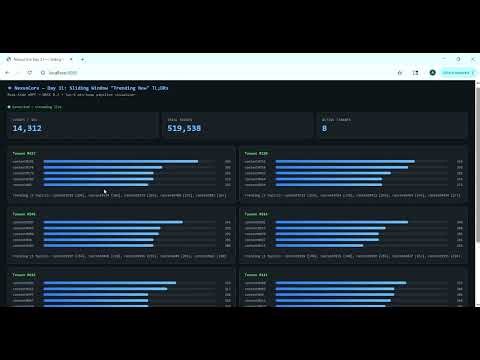Bookmark this page with the star icon

[400, 73]
